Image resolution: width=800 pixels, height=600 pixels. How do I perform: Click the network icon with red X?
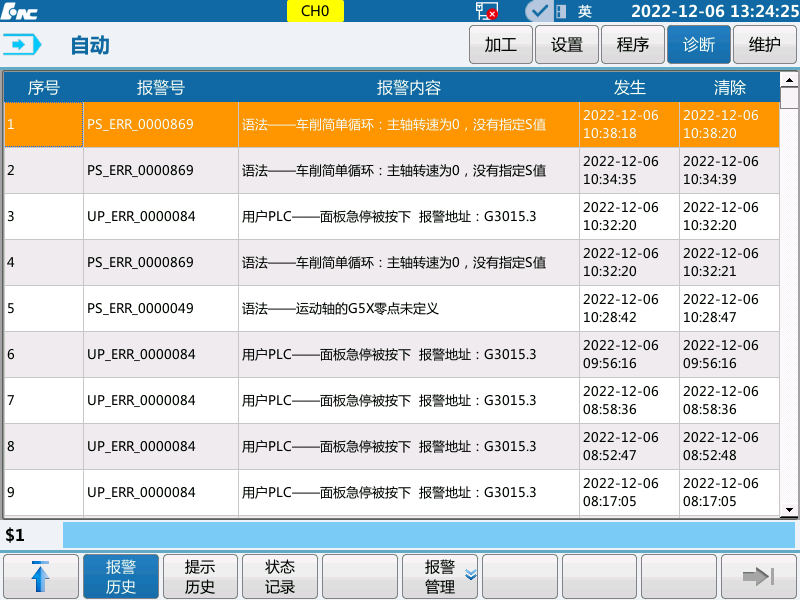pos(487,10)
